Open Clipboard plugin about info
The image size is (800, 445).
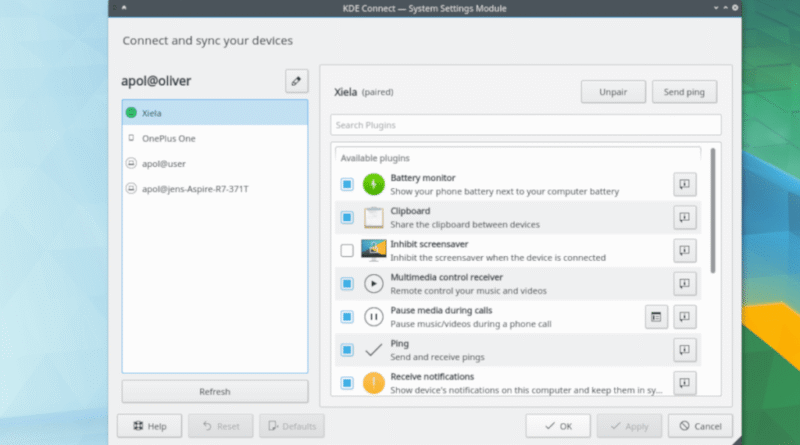[685, 217]
